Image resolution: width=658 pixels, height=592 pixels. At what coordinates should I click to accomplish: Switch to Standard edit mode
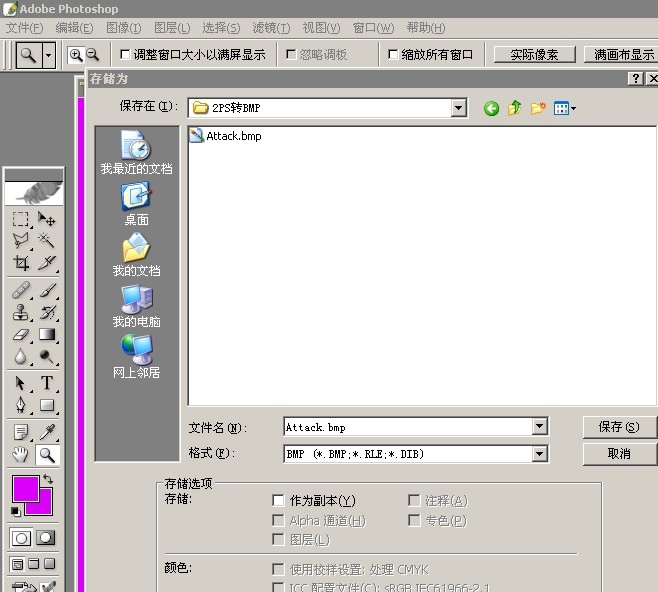coord(21,538)
